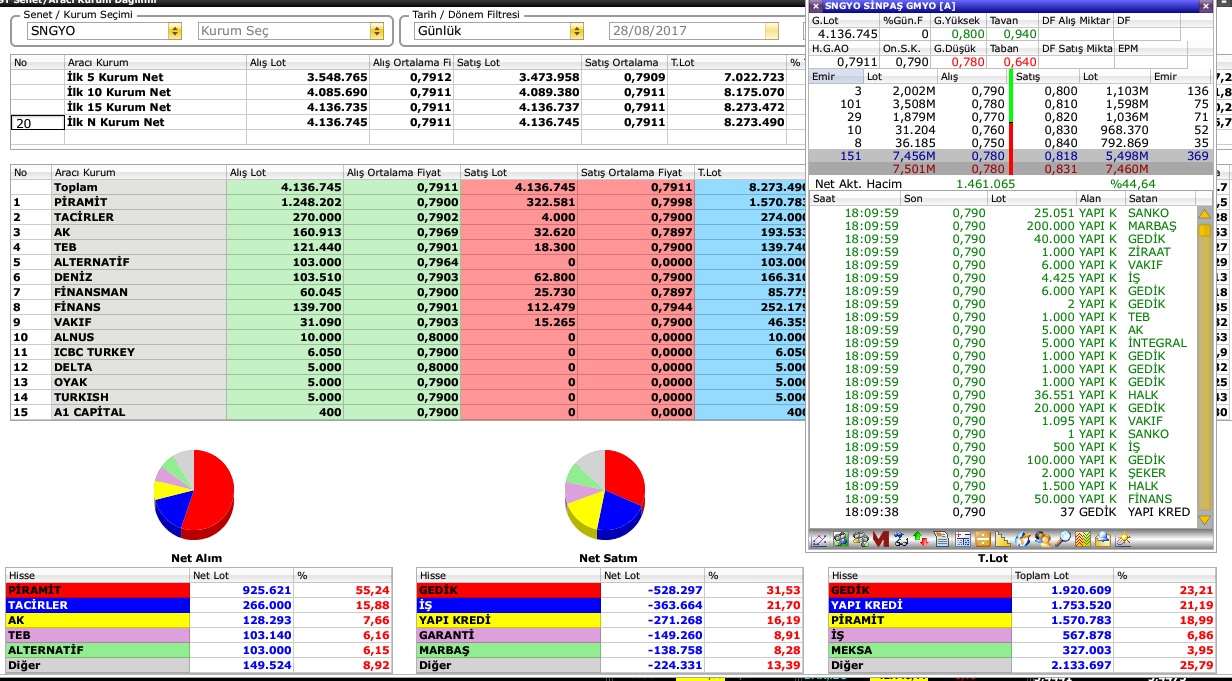Click the Alan column header
This screenshot has height=681, width=1232.
(1100, 199)
